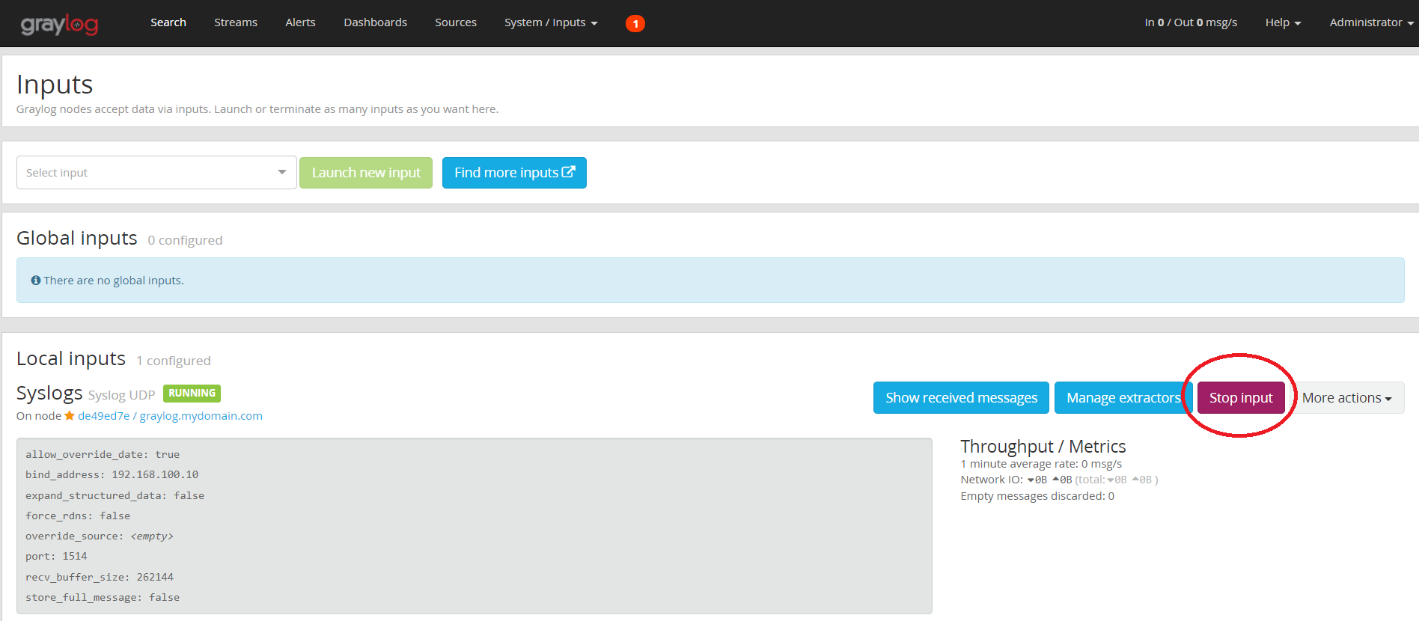Viewport: 1428px width, 621px height.
Task: Expand the More actions dropdown
Action: 1347,398
